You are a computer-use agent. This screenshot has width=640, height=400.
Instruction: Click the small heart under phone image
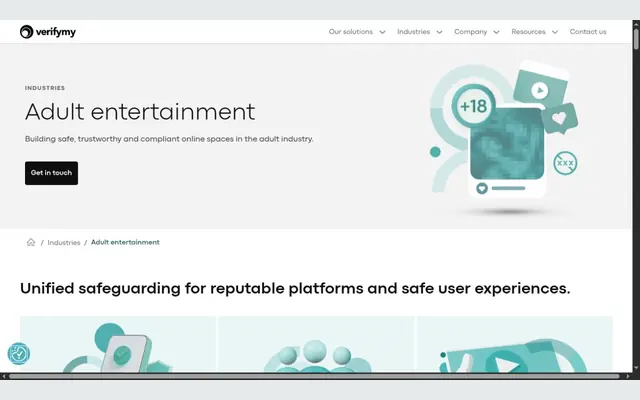coord(482,188)
